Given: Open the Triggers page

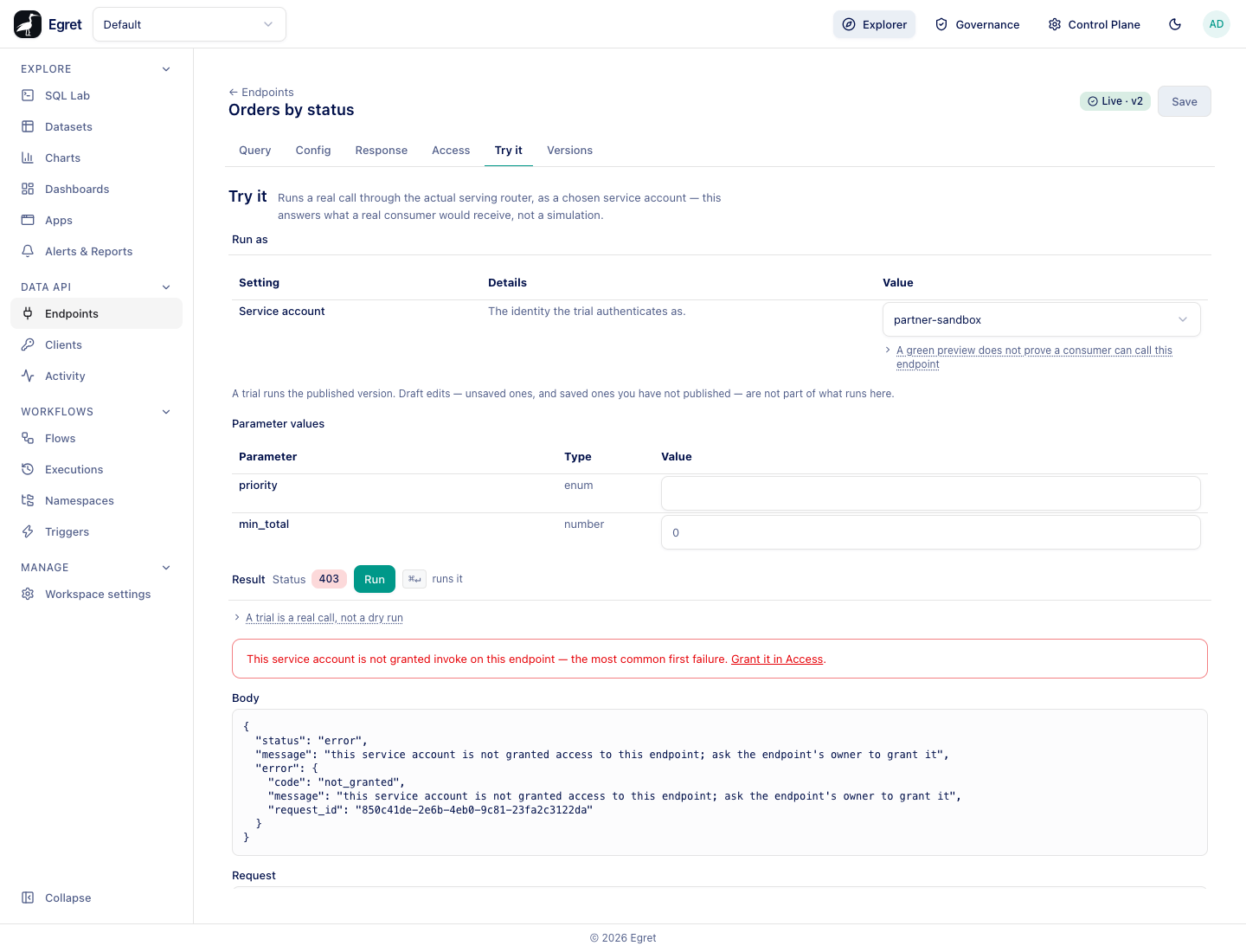Looking at the screenshot, I should 96,531.
